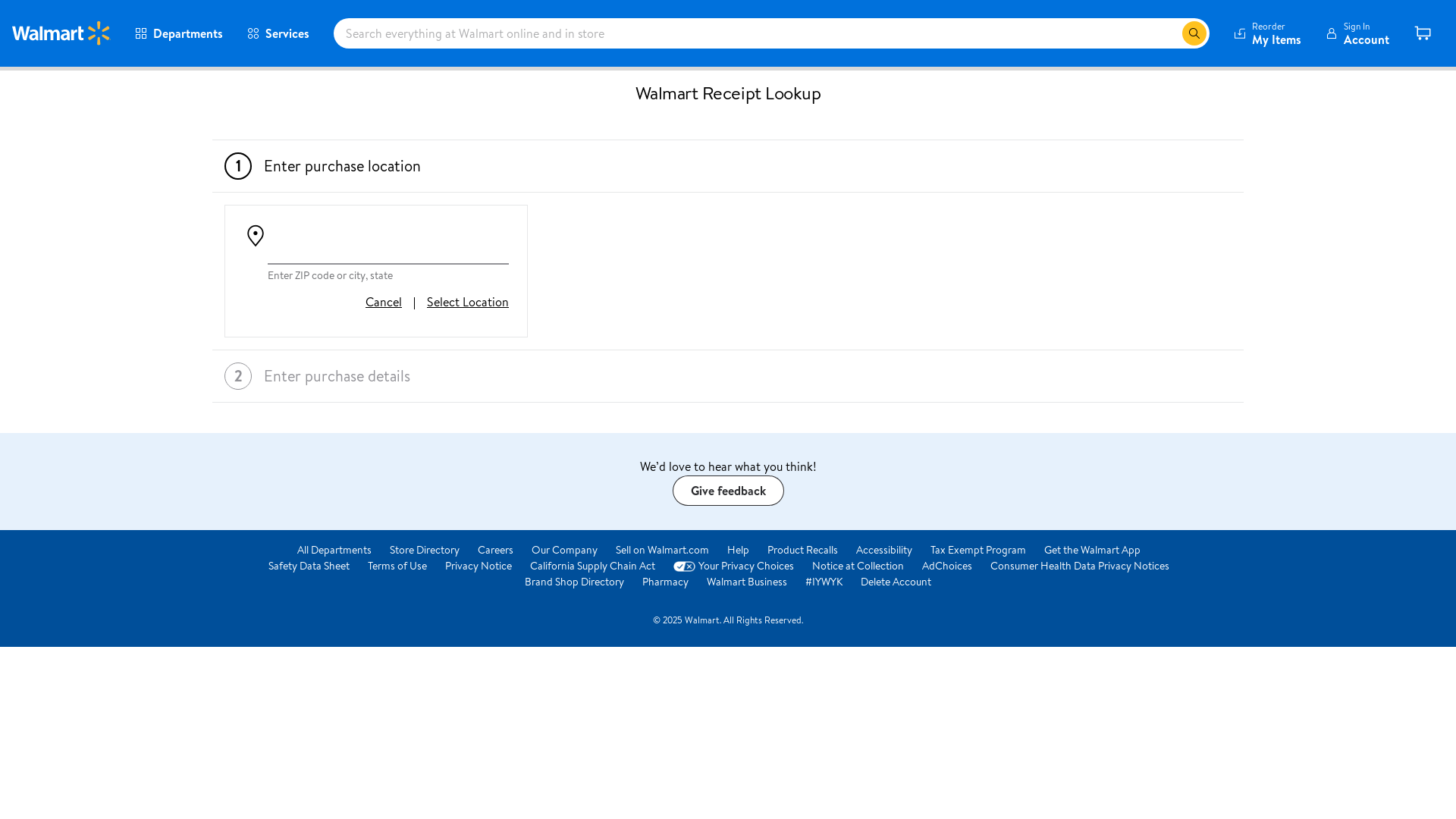The image size is (1456, 819).
Task: Open the Careers footer link
Action: [x=495, y=550]
